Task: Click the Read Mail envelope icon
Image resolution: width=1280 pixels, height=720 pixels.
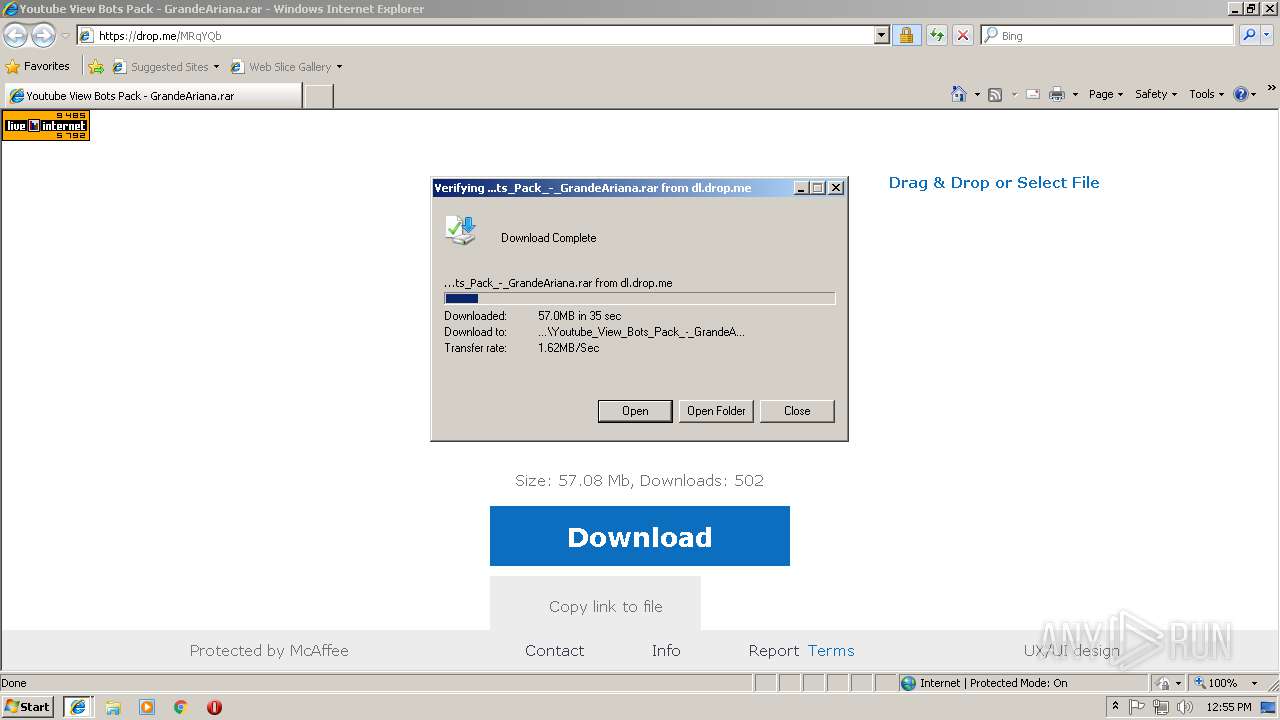Action: coord(1033,94)
